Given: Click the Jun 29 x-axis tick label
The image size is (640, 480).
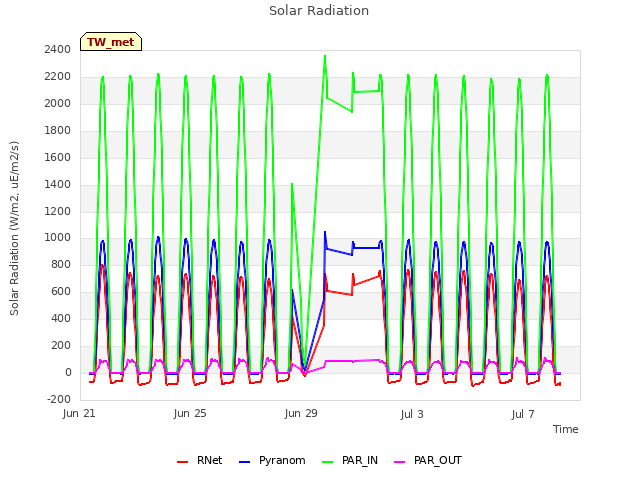Looking at the screenshot, I should click(301, 413).
